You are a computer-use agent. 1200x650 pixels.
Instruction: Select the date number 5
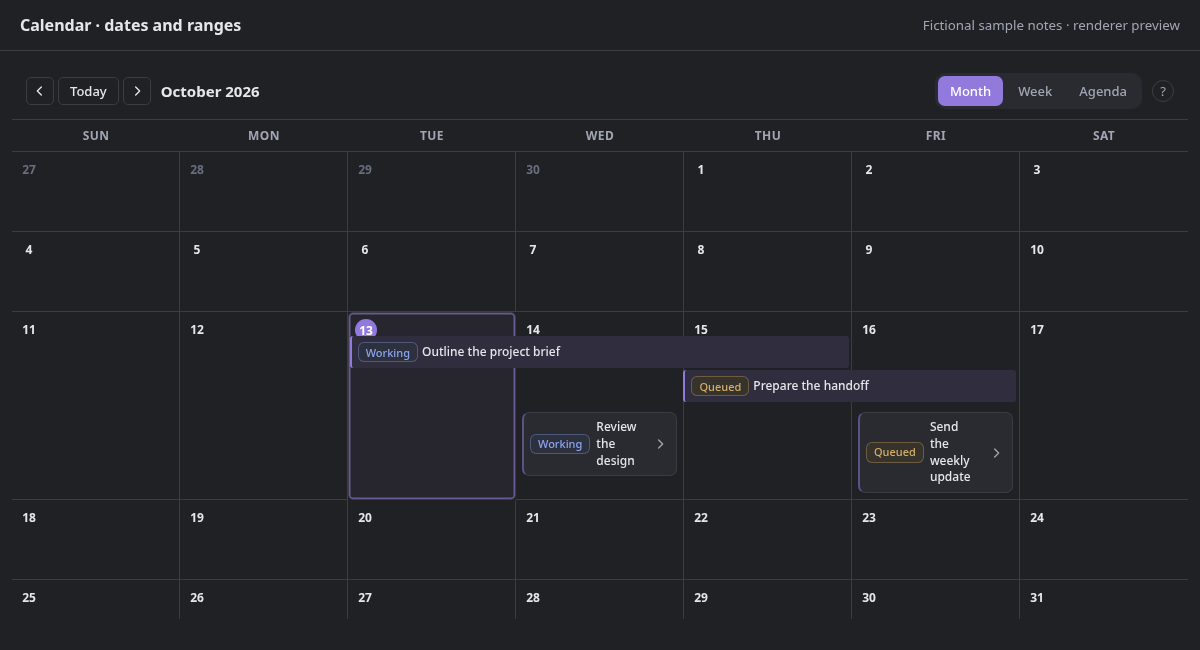(x=197, y=250)
